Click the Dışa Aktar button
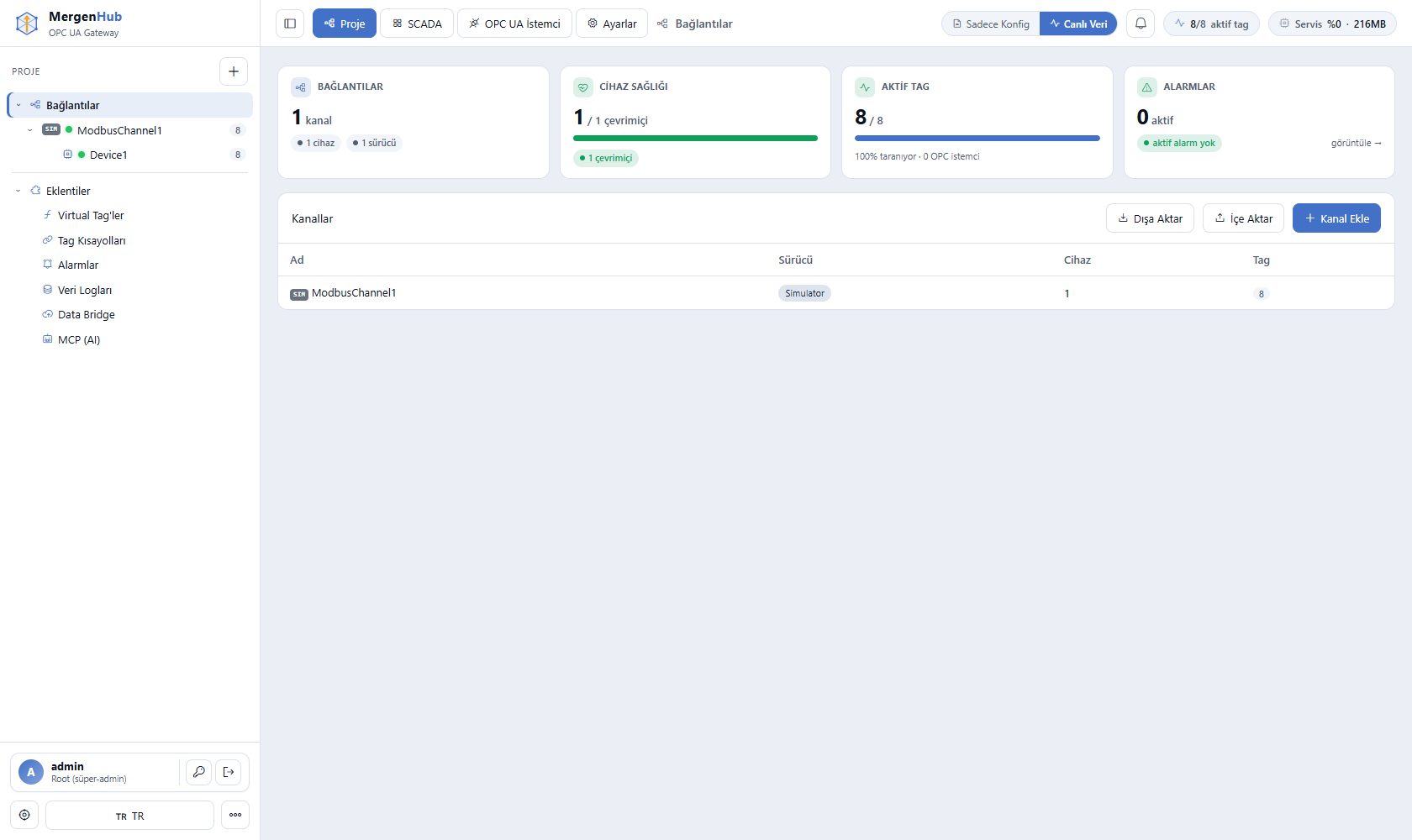The image size is (1412, 840). tap(1150, 218)
